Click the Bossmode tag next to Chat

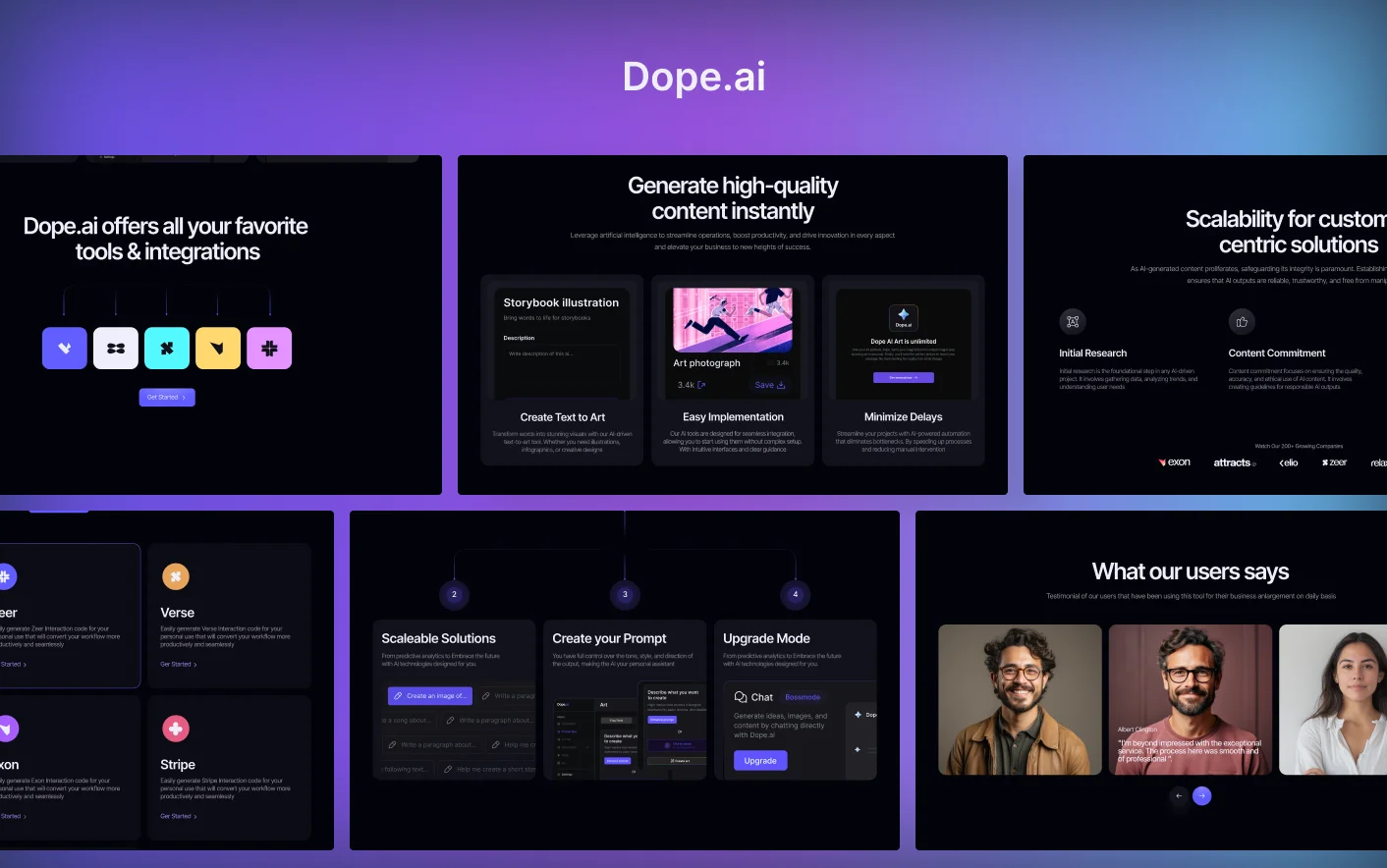pyautogui.click(x=803, y=697)
